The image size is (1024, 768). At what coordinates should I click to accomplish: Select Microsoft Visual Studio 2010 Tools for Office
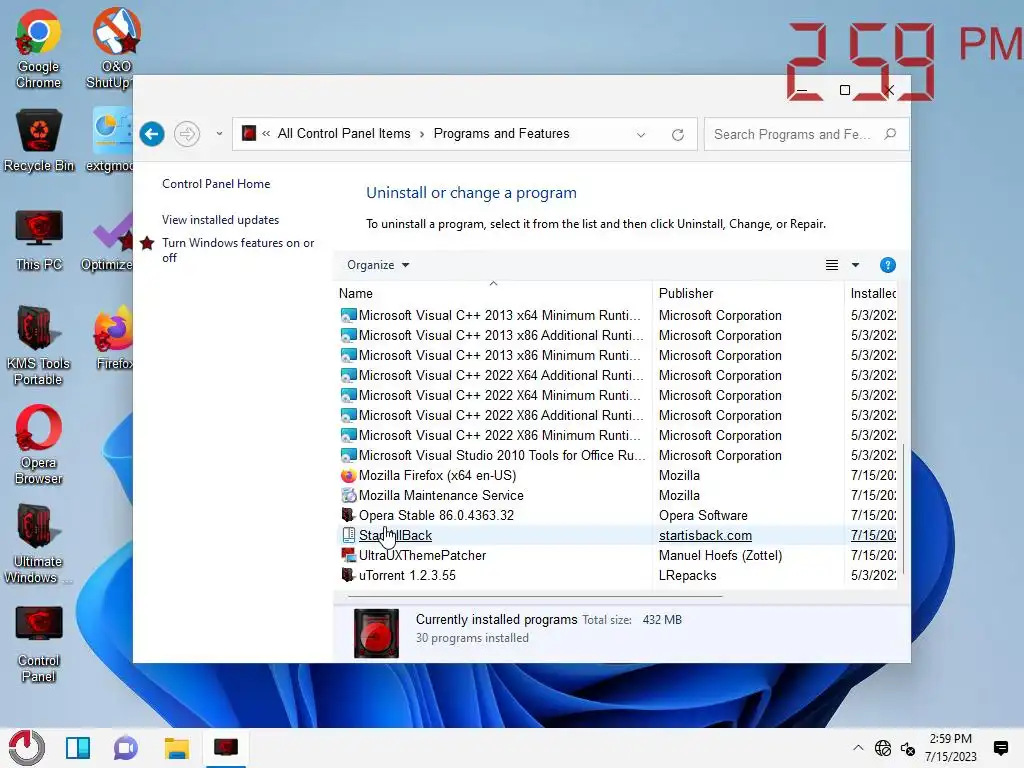pyautogui.click(x=502, y=456)
